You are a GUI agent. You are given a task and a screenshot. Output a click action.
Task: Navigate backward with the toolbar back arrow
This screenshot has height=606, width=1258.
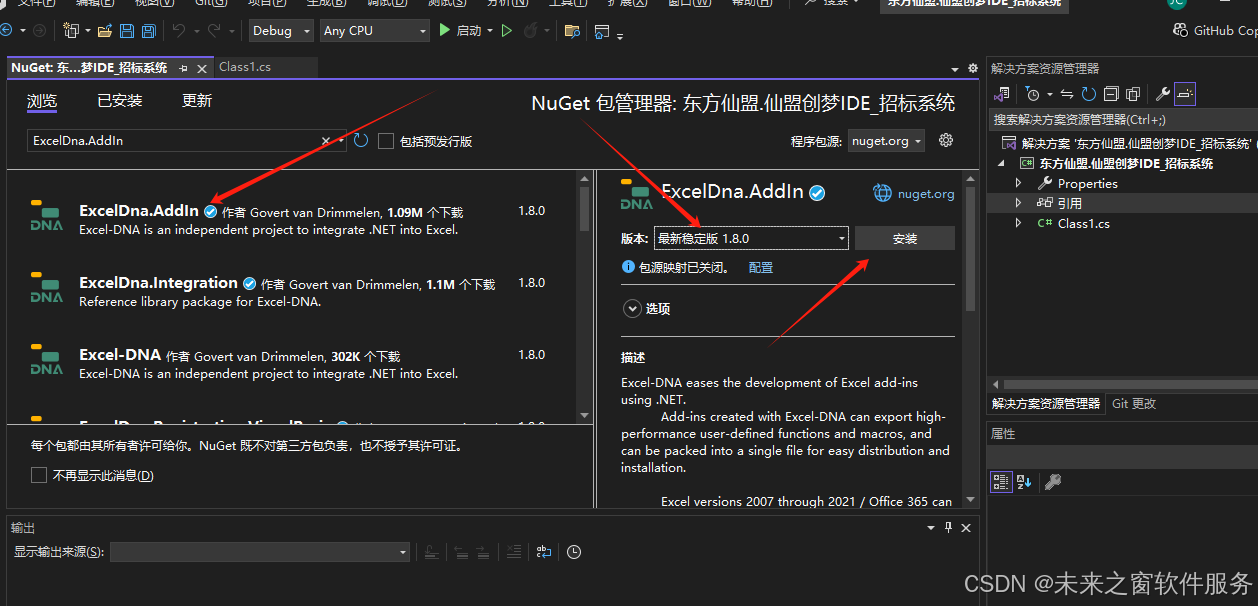click(7, 31)
